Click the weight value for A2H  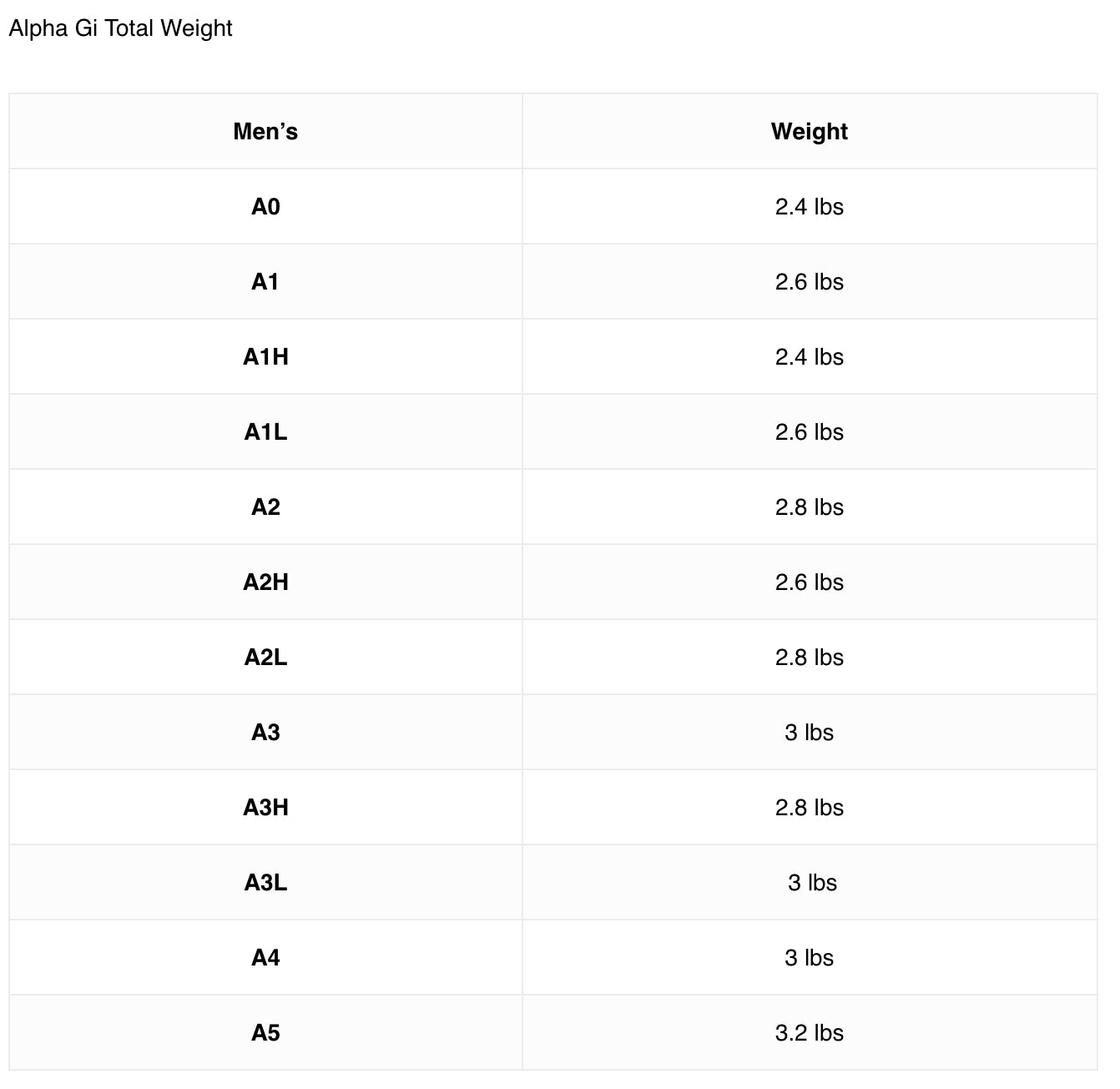click(810, 582)
